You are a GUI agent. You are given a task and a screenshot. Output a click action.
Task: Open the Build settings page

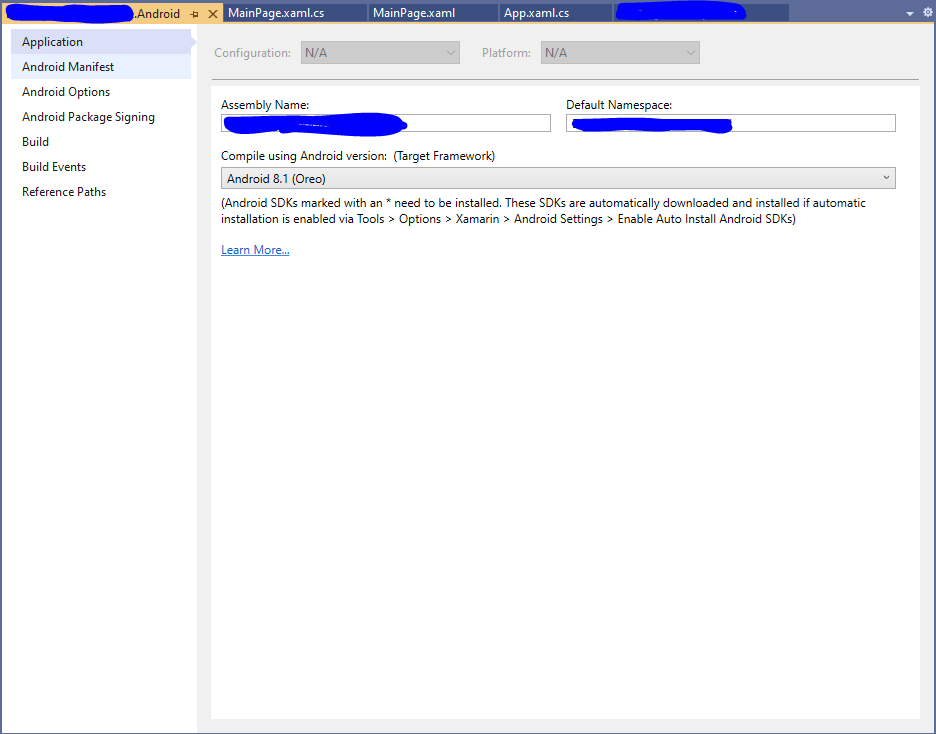(x=101, y=142)
